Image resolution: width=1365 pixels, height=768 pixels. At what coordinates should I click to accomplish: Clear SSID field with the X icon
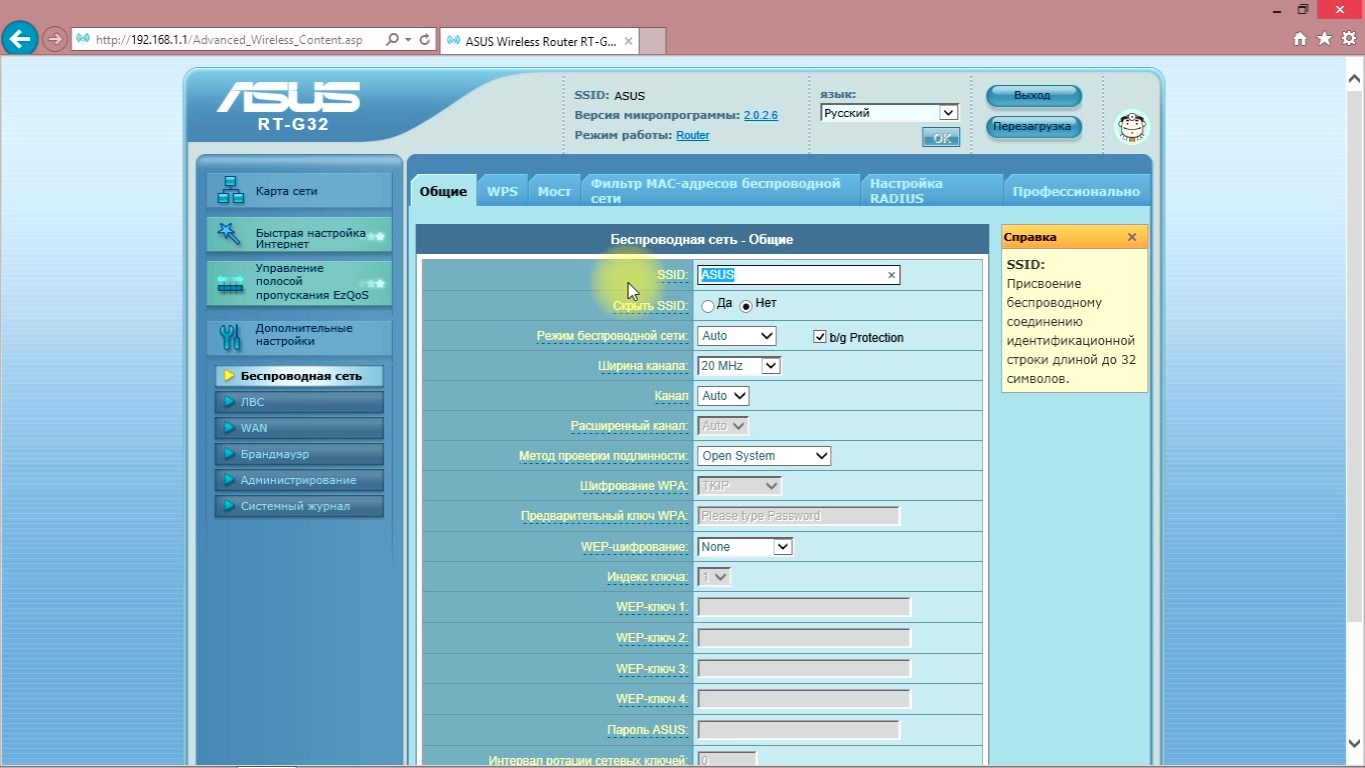(891, 275)
